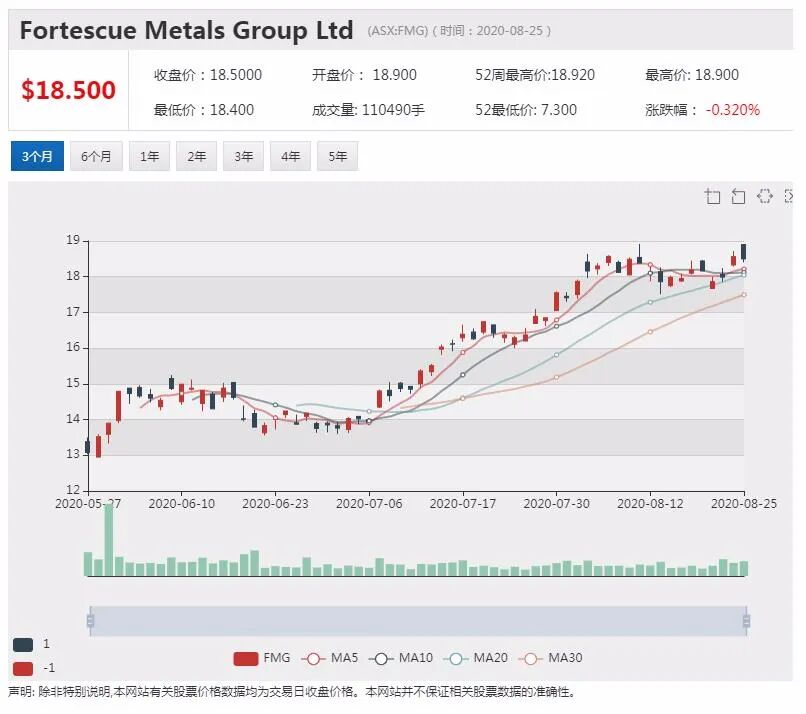Hide the MA10 moving average line
The width and height of the screenshot is (806, 714).
coord(401,658)
